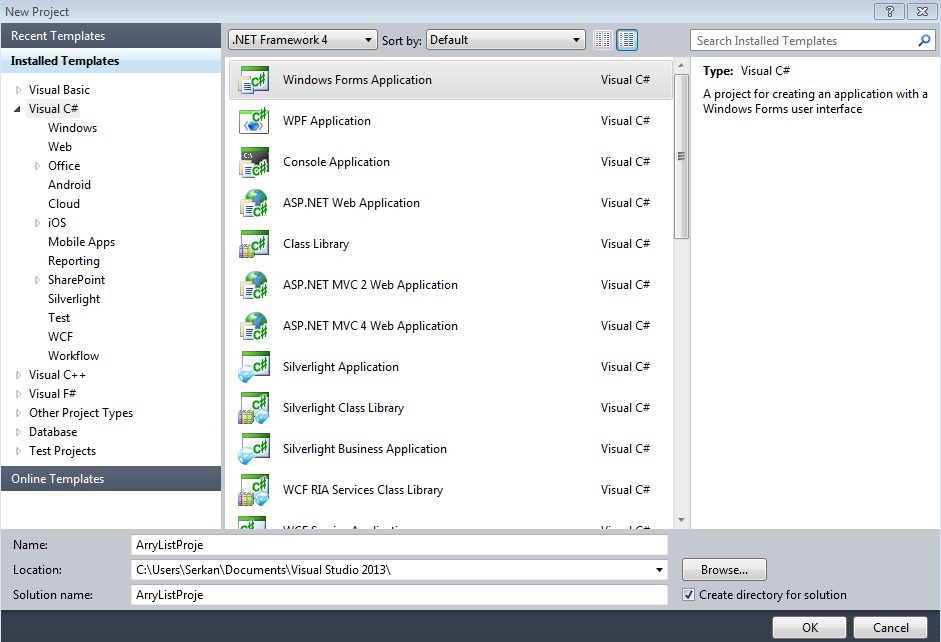Expand the Database tree node

18,432
